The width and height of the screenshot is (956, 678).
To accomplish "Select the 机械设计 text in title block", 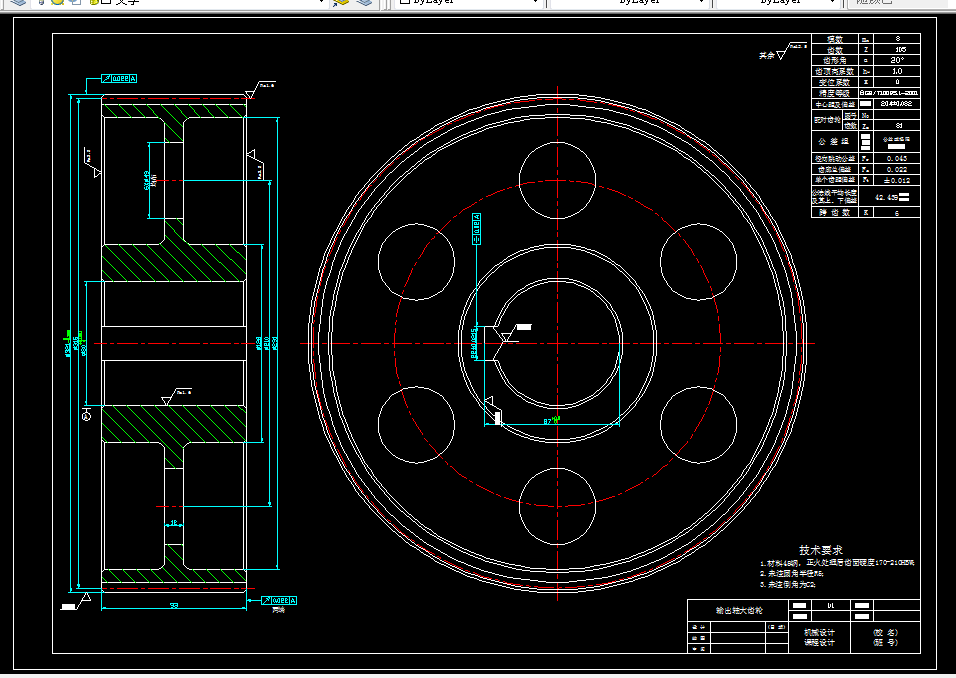I will (x=819, y=632).
